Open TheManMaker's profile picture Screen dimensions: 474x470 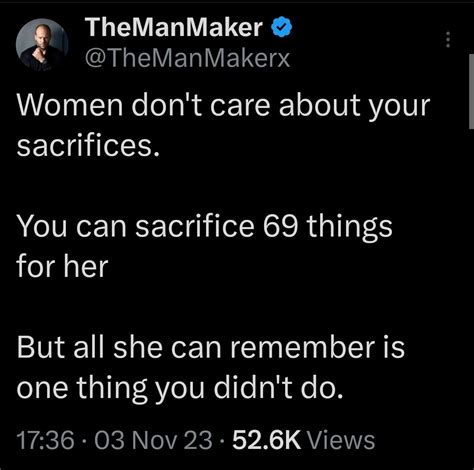pyautogui.click(x=42, y=44)
